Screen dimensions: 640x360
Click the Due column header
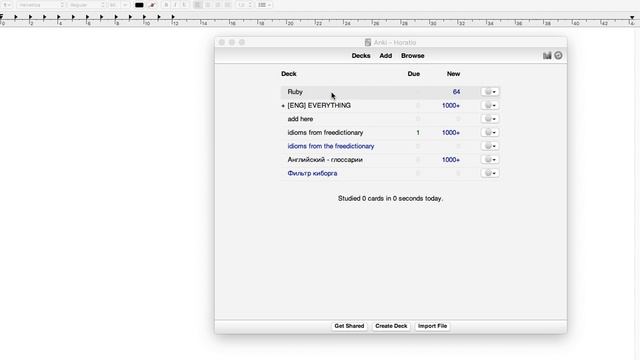click(413, 74)
